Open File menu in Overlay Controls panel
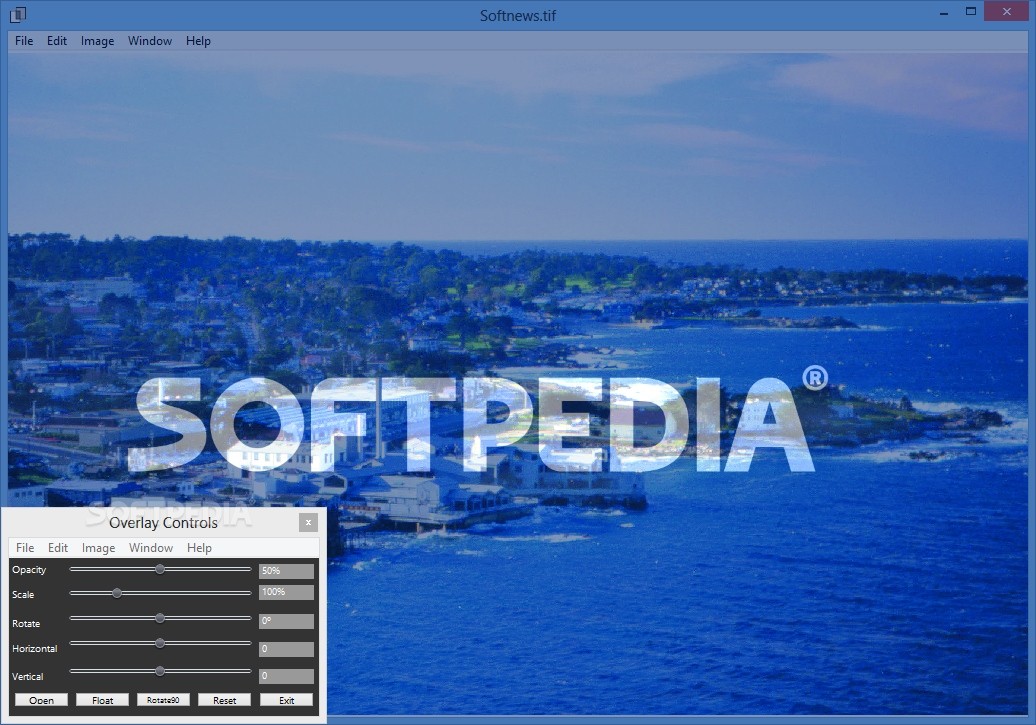Image resolution: width=1036 pixels, height=725 pixels. (25, 548)
